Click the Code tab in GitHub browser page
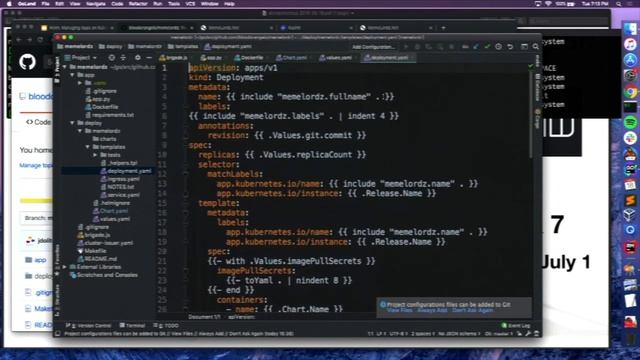Screen dimensions: 640x360 pyautogui.click(x=38, y=122)
